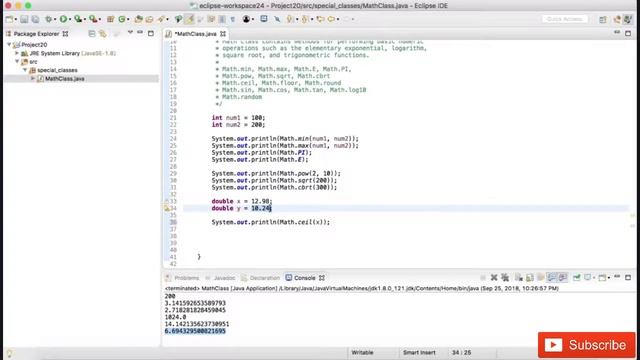This screenshot has height=360, width=640.
Task: Click Display Selected Console icon
Action: pyautogui.click(x=588, y=278)
